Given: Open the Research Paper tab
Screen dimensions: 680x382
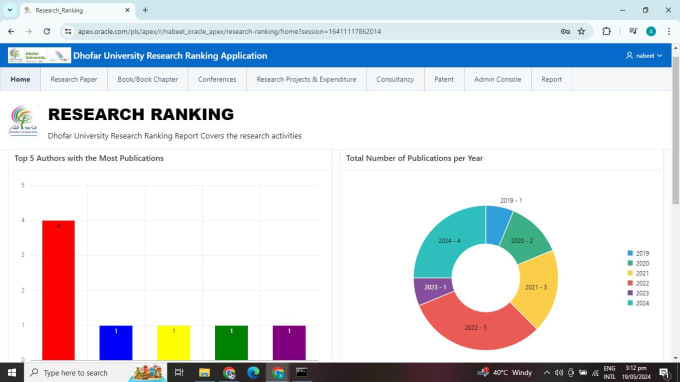Looking at the screenshot, I should (74, 79).
